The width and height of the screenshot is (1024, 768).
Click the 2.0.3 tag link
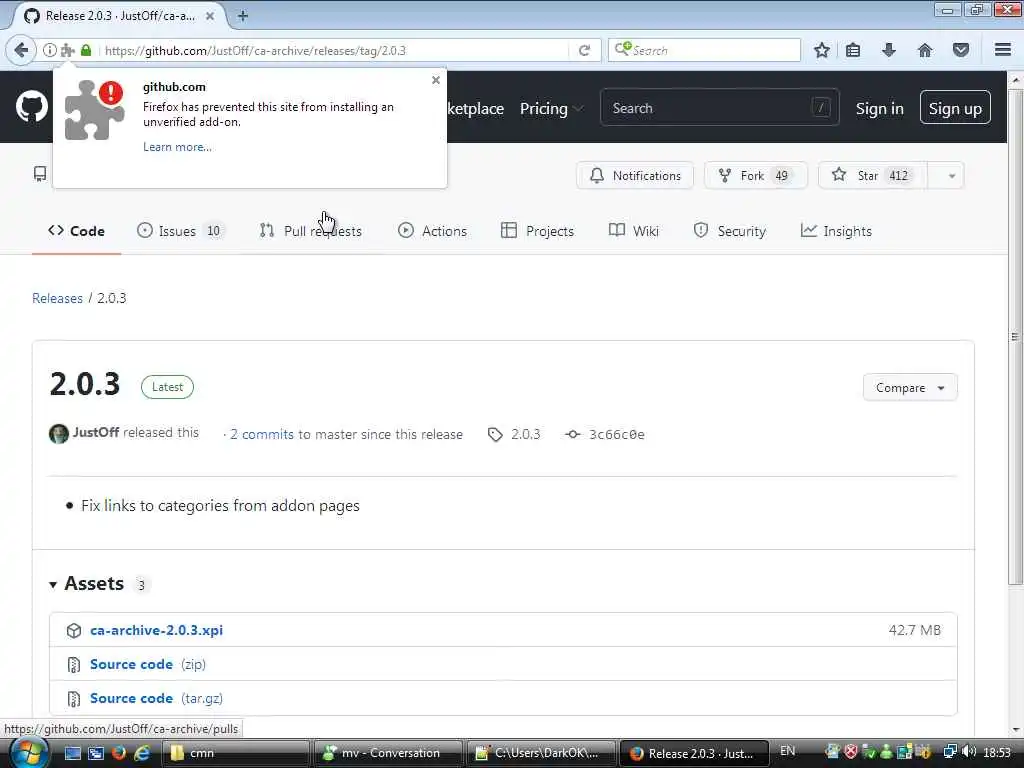[x=526, y=434]
